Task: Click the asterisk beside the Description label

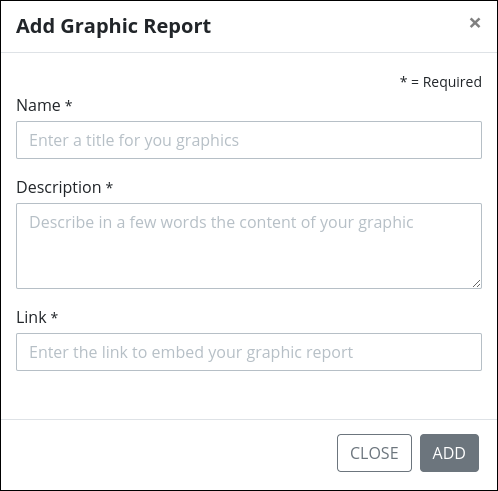Action: [109, 186]
